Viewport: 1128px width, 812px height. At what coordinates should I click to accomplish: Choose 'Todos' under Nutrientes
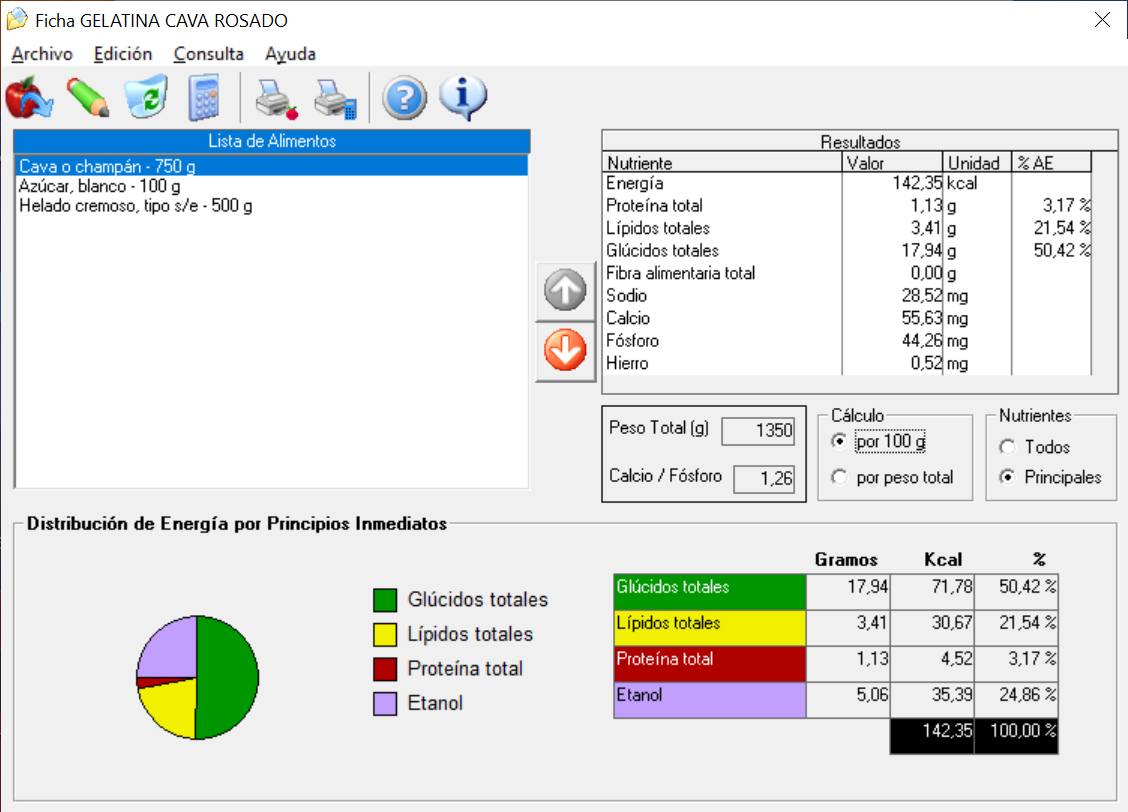click(x=1007, y=447)
